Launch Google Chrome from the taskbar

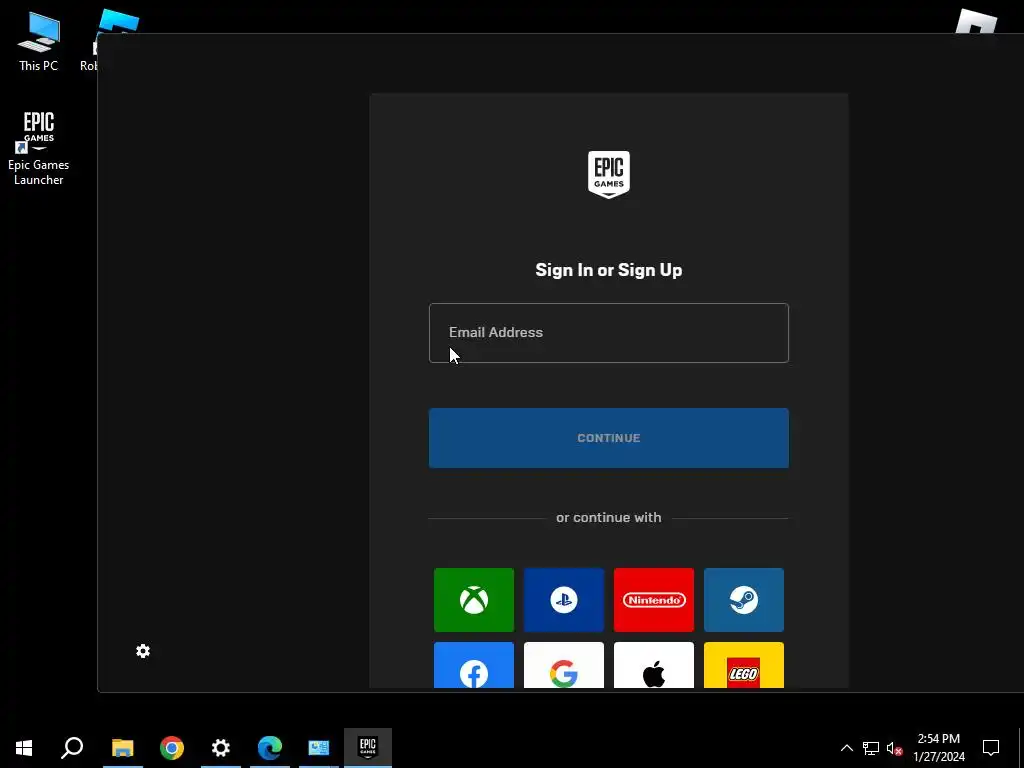172,747
